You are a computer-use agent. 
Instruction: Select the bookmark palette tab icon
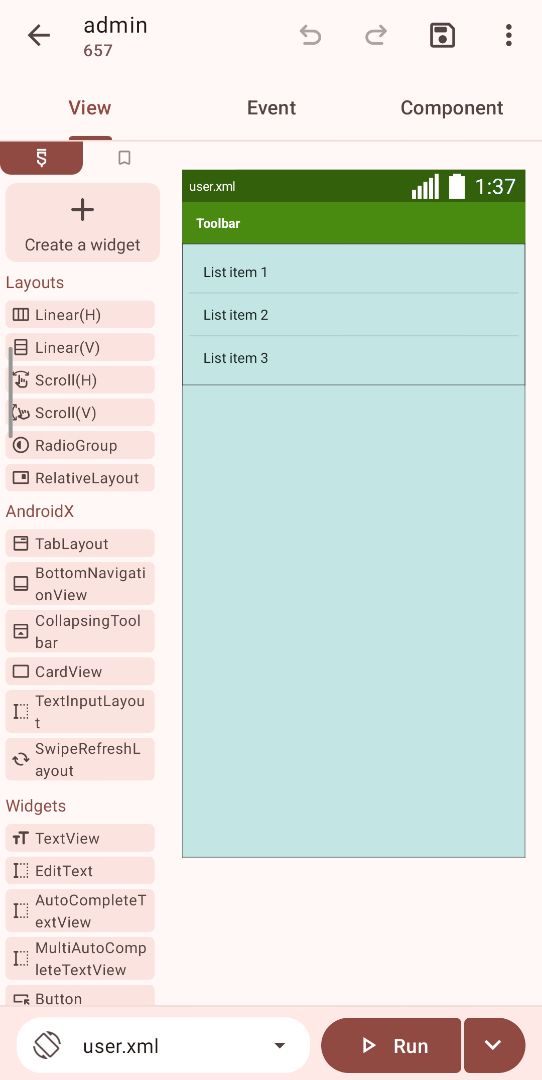point(124,158)
